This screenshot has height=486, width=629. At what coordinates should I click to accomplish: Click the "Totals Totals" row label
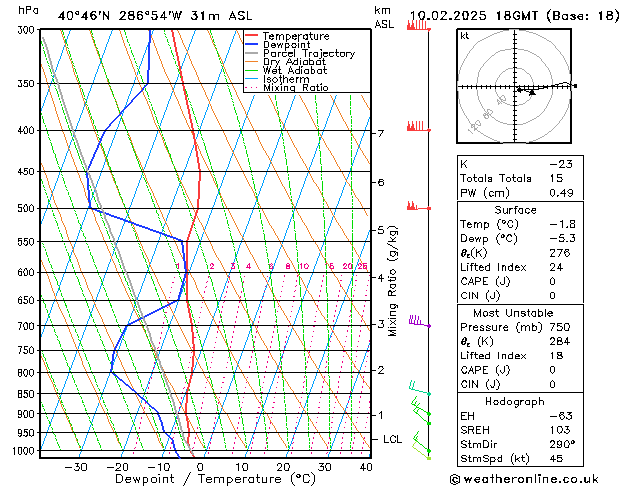496,178
